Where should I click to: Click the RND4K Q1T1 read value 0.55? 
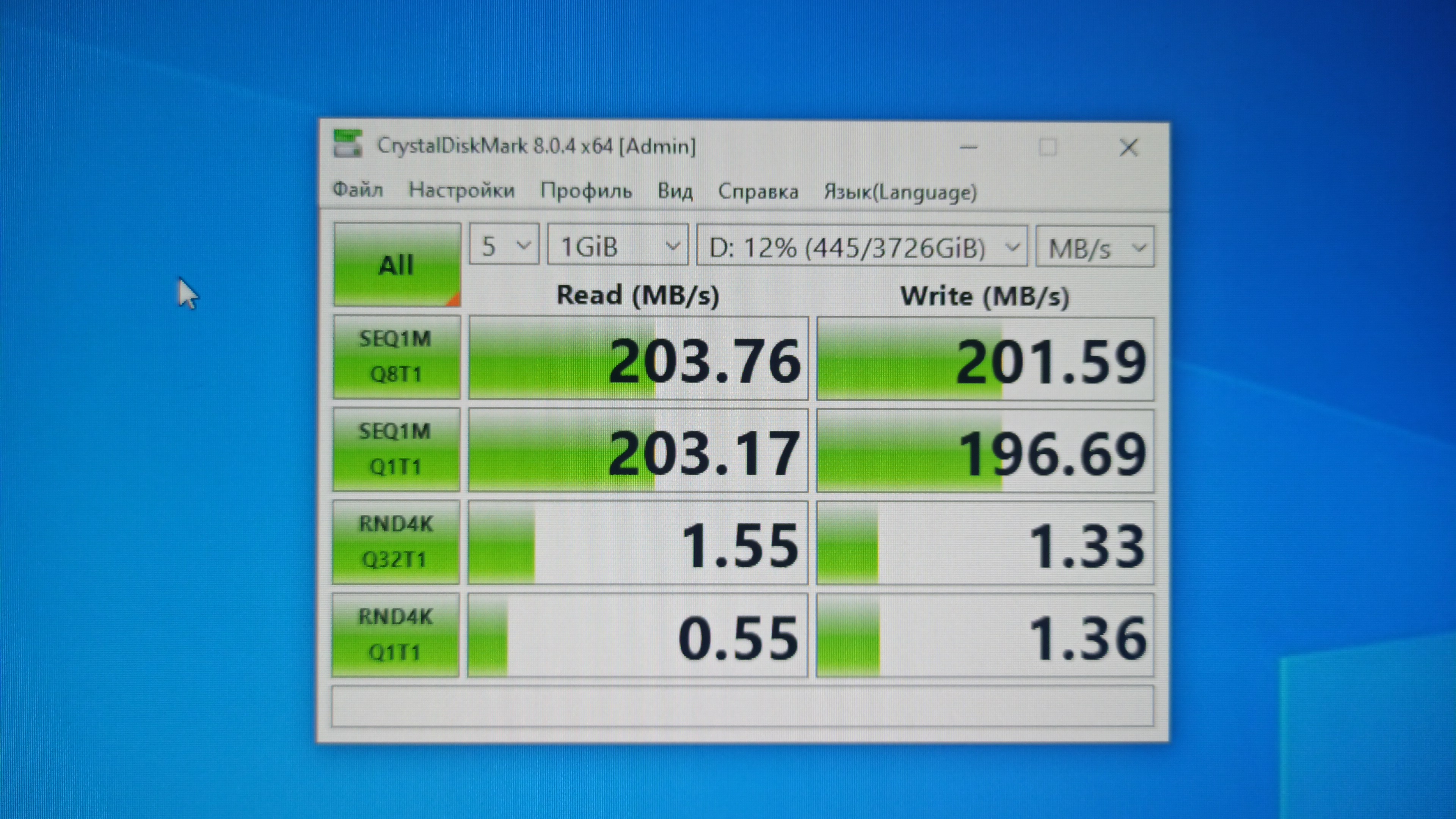click(637, 635)
